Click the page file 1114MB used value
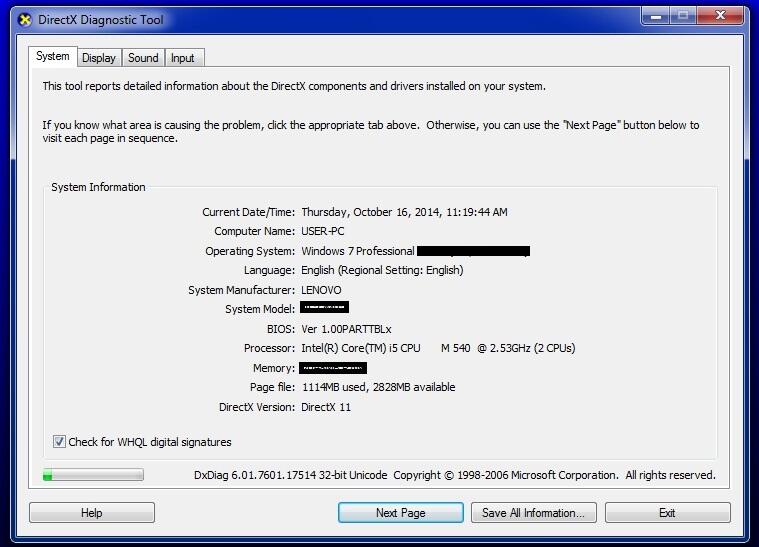The image size is (759, 547). coord(379,387)
